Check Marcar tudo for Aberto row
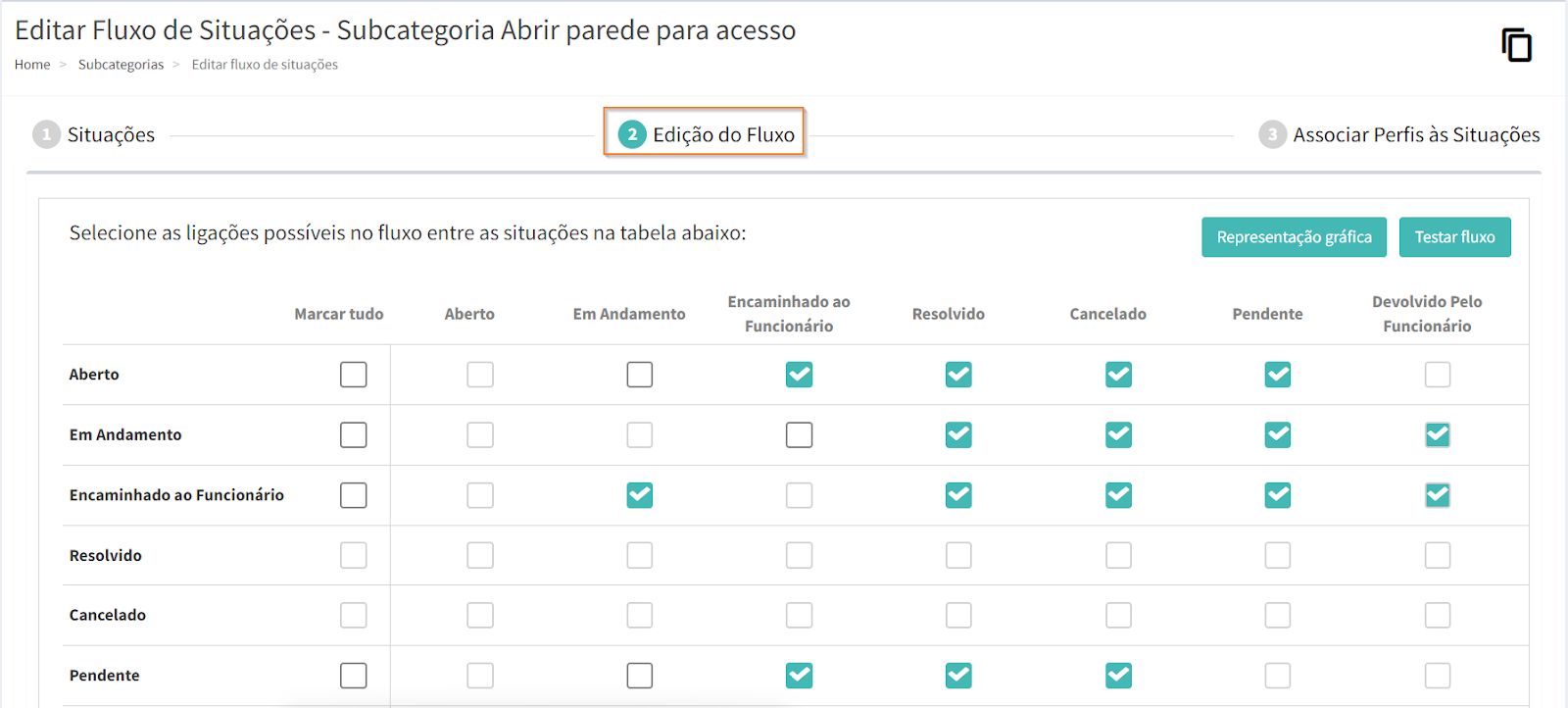Screen dimensions: 1568x708 (353, 375)
